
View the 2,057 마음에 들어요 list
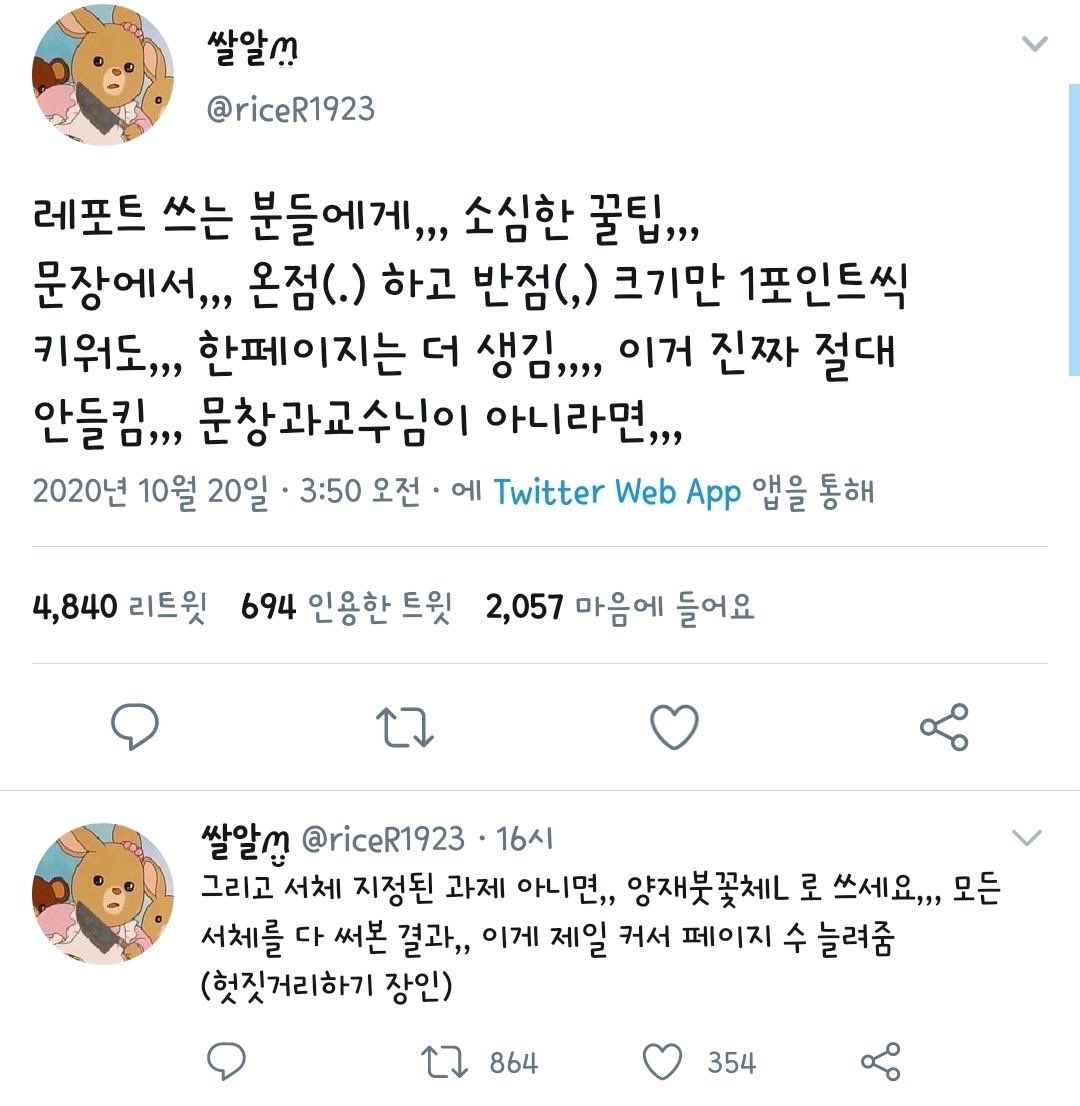pos(619,607)
